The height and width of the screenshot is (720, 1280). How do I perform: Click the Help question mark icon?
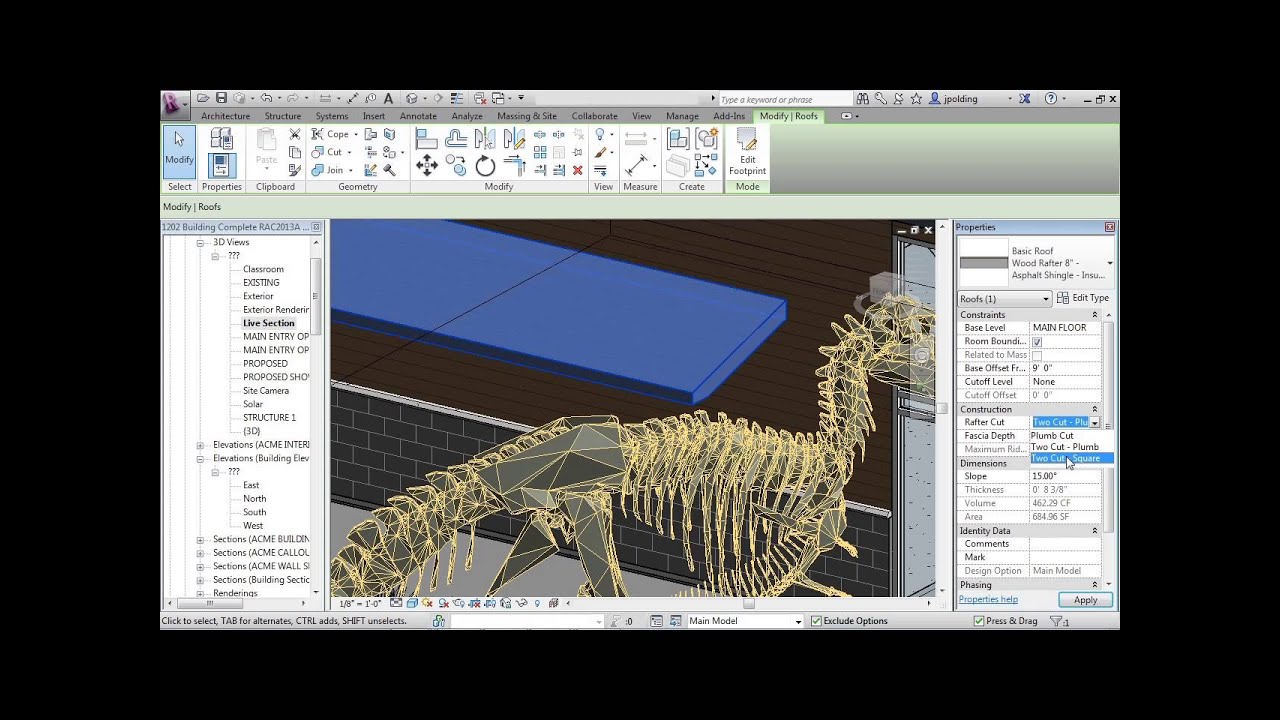point(1050,99)
